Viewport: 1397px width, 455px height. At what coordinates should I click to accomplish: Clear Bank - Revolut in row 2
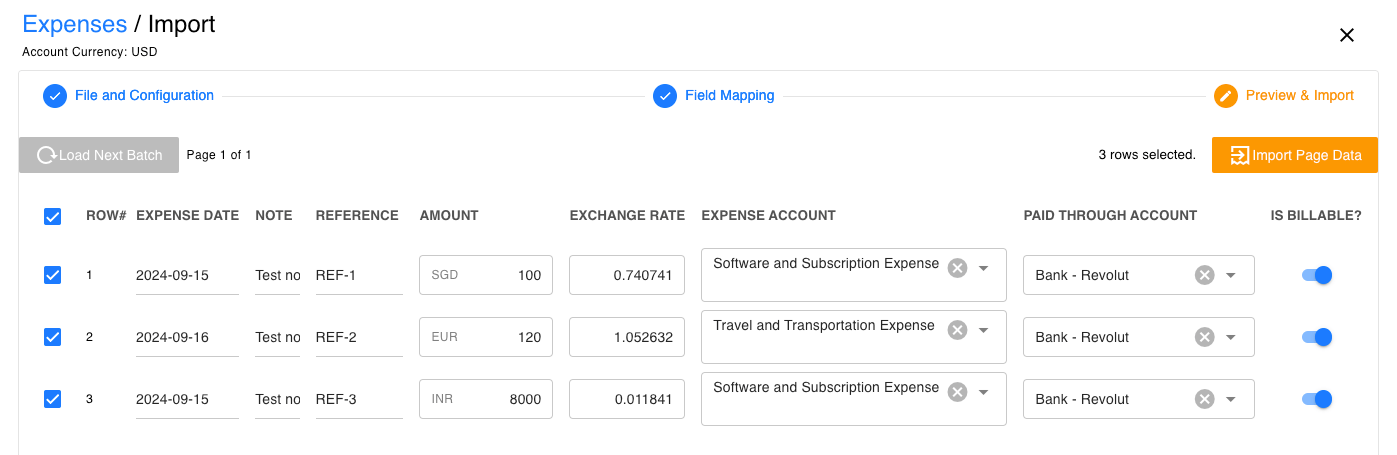[1205, 337]
